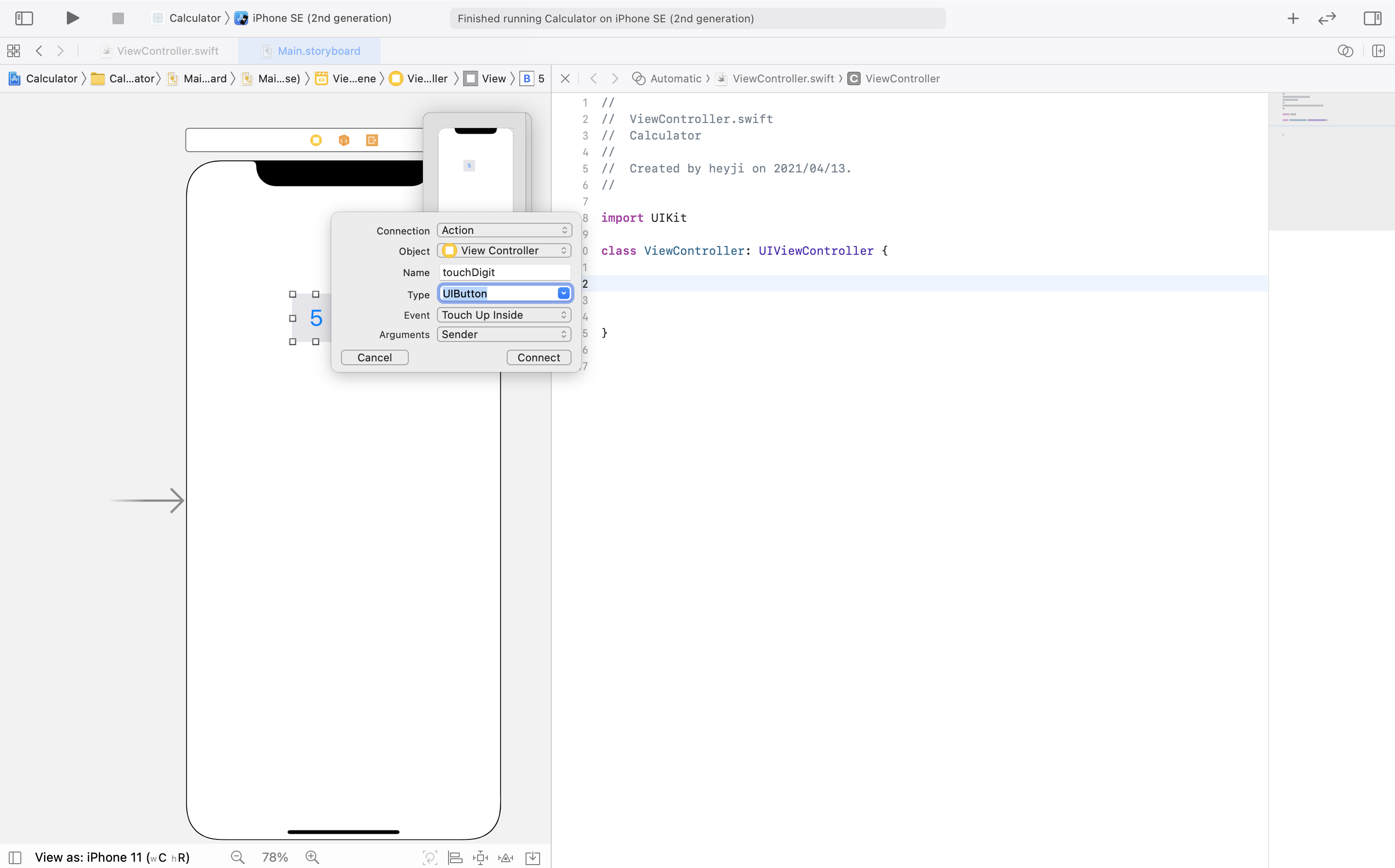Toggle document outline at canvas bottom-left
The height and width of the screenshot is (868, 1395).
[x=15, y=857]
